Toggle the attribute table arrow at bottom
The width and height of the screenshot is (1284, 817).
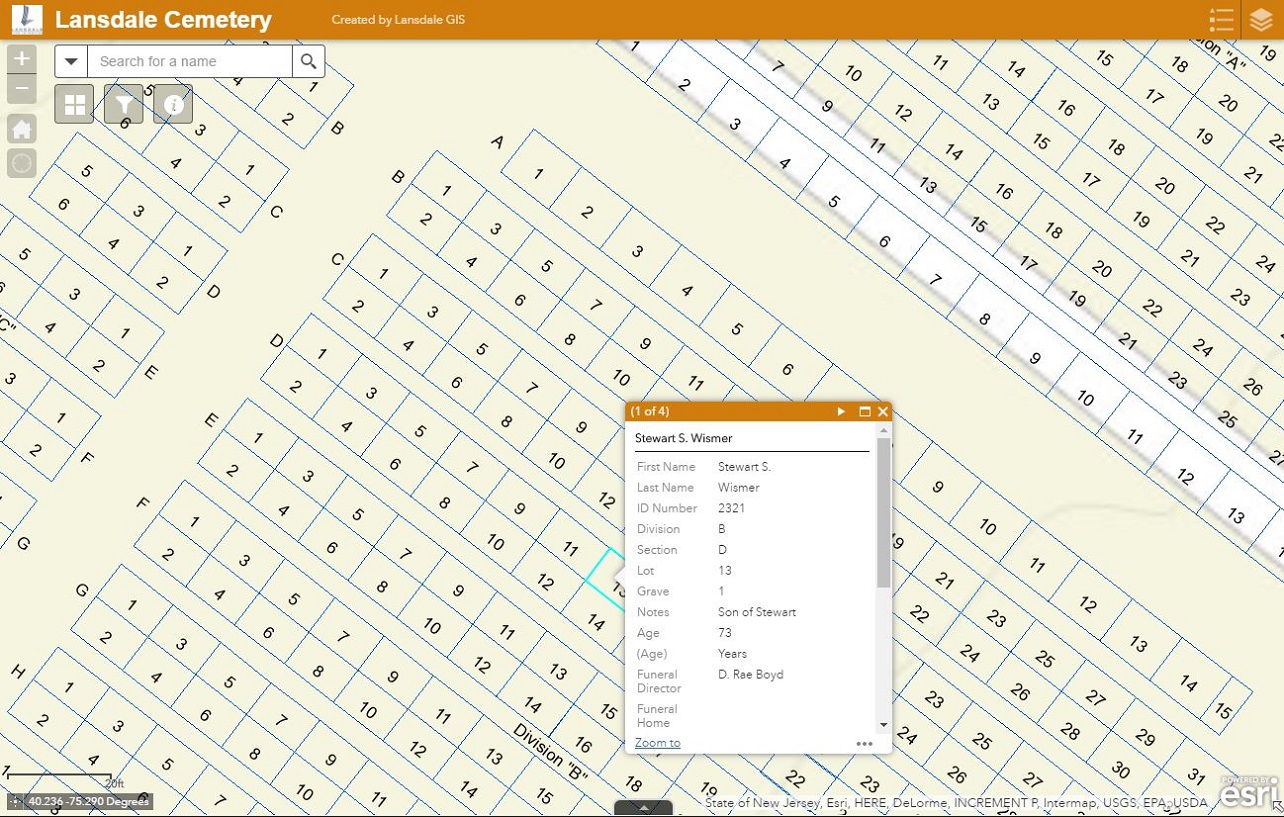643,808
